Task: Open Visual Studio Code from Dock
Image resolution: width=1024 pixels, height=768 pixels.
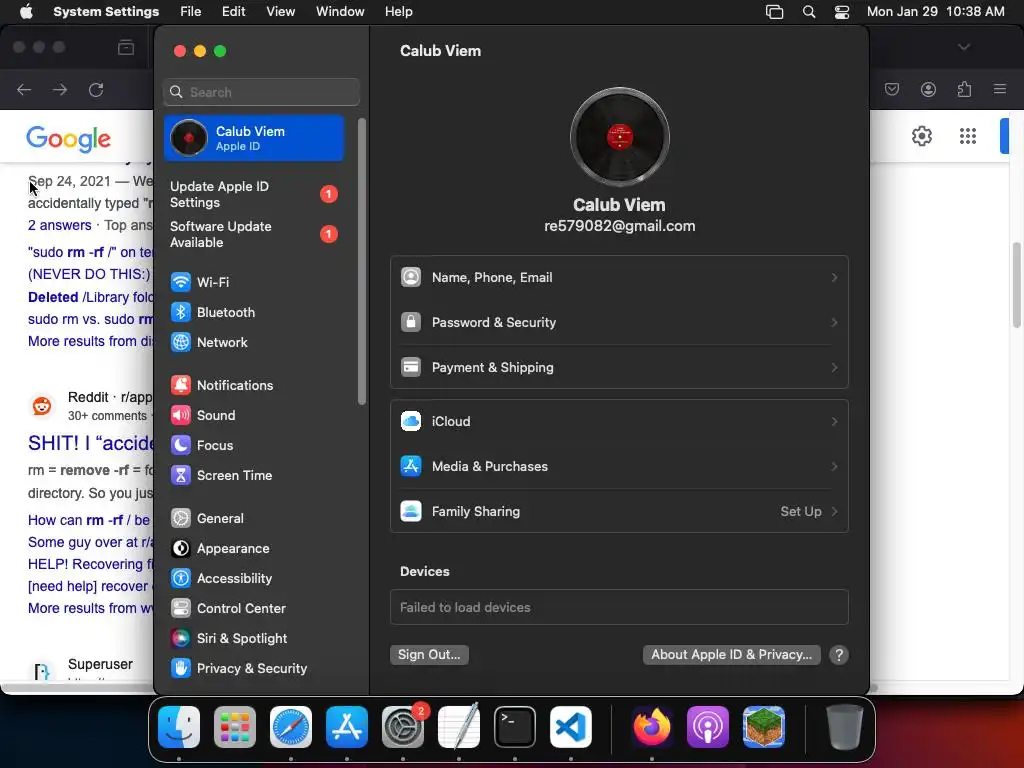Action: (x=571, y=727)
